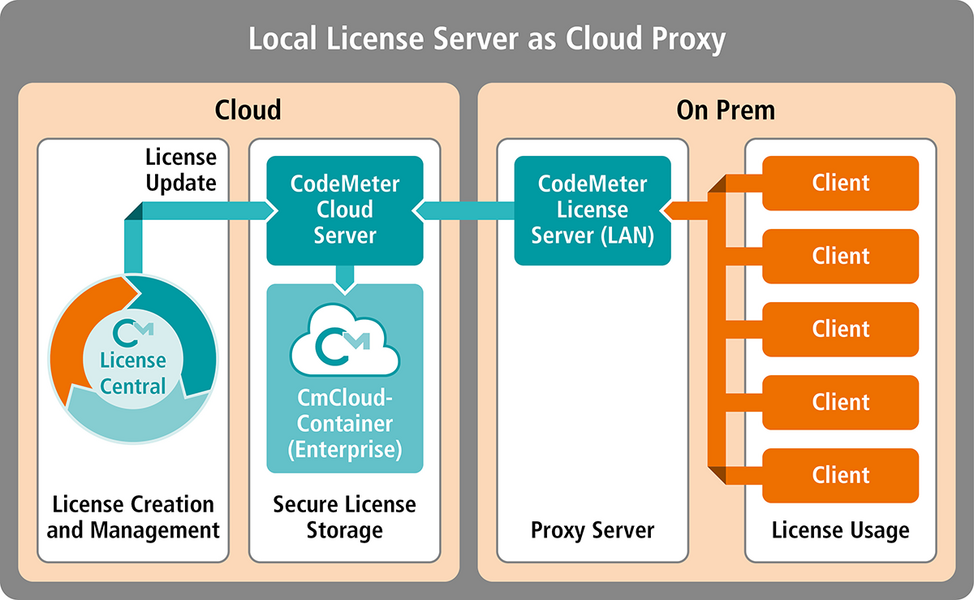
Task: Click the License Central circular arrows icon
Action: click(x=133, y=359)
